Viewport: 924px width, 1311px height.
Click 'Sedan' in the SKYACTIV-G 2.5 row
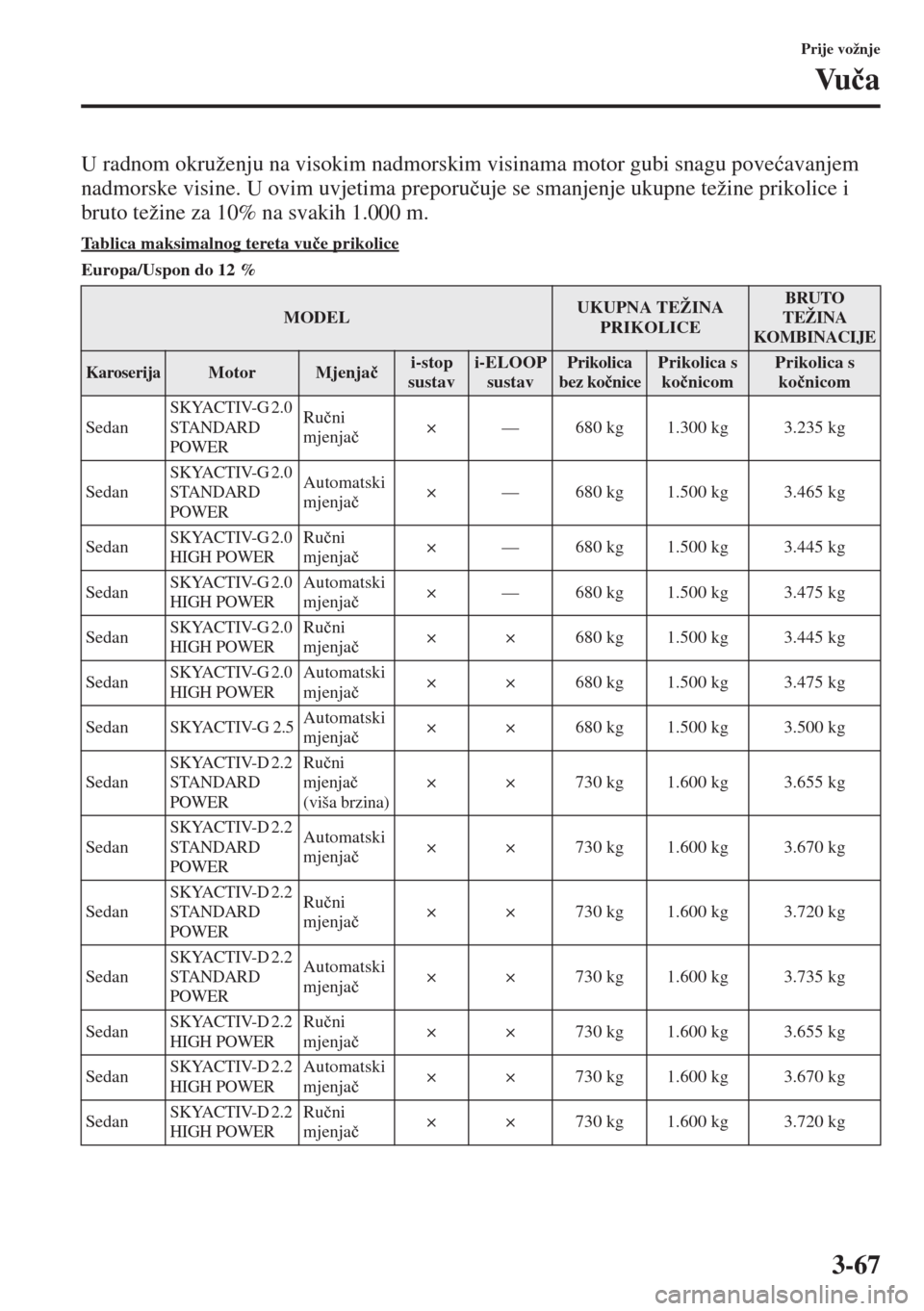107,728
